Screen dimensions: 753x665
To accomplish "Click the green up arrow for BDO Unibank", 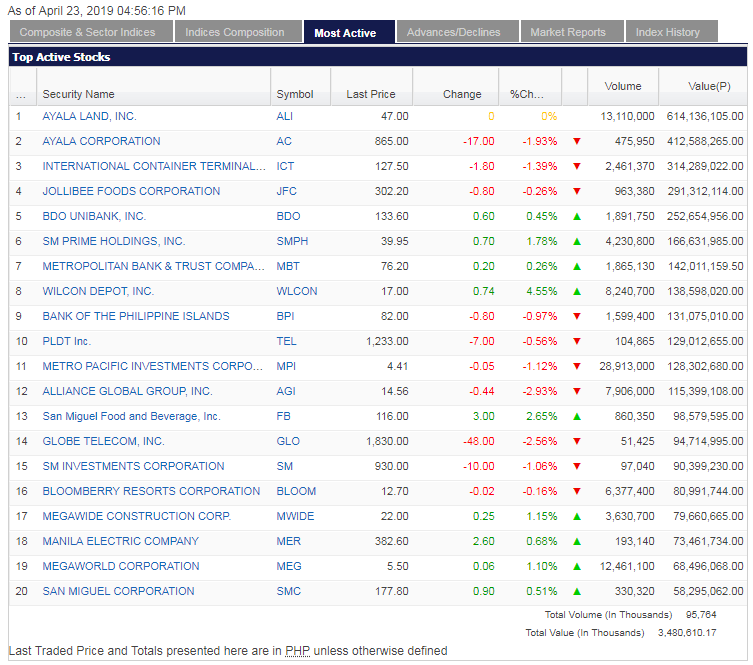I will tap(576, 216).
